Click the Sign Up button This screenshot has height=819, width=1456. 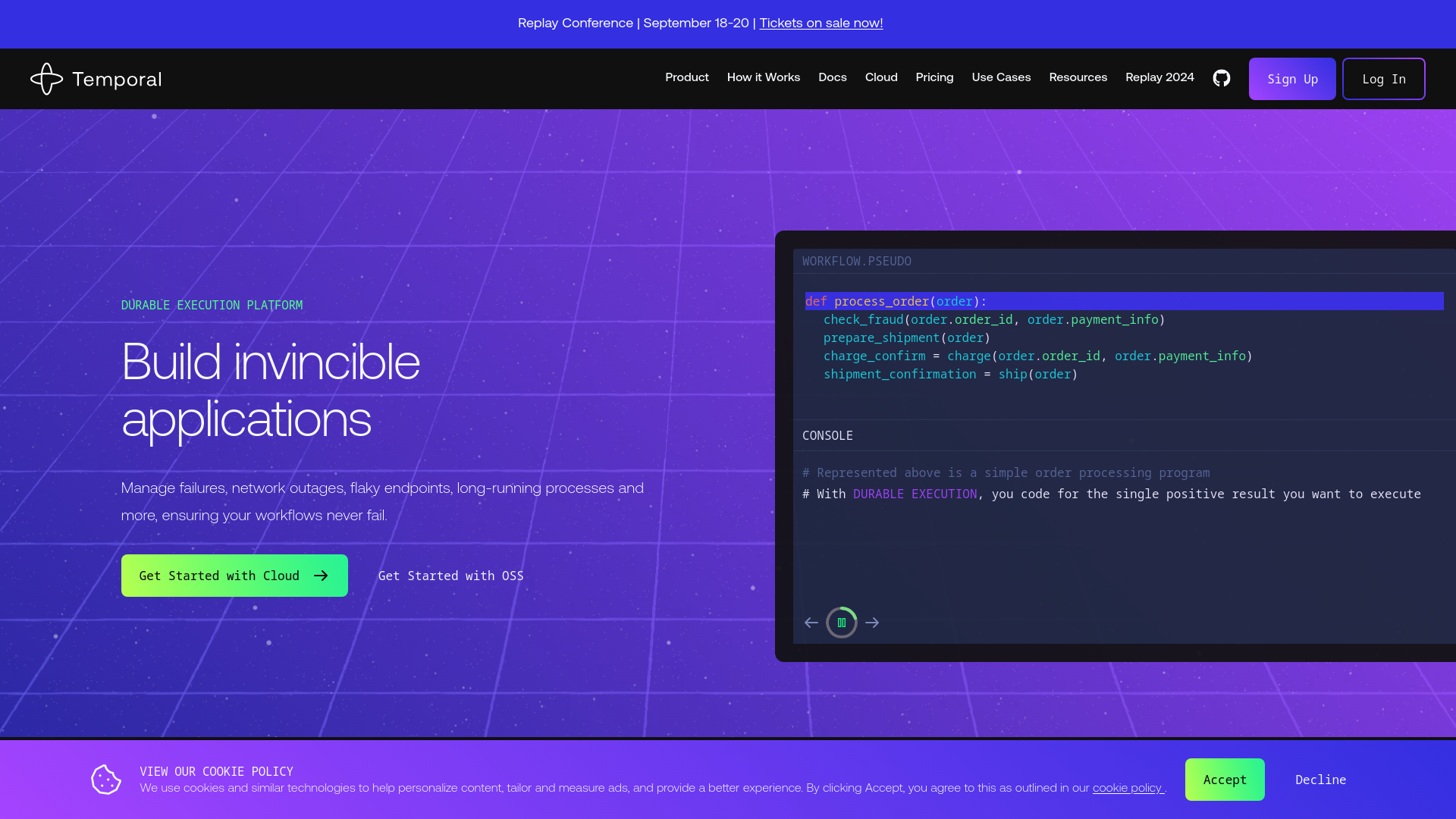(x=1292, y=79)
